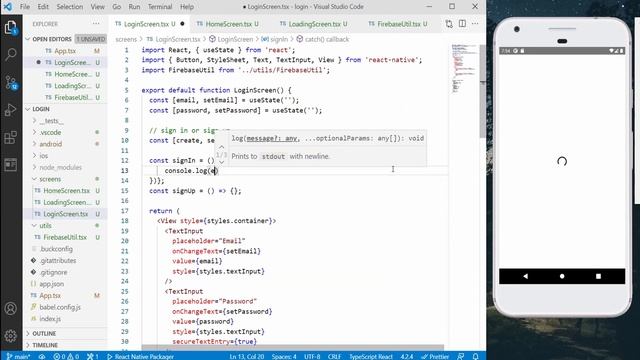Show errors and warnings count in status bar
The image size is (640, 360).
click(66, 356)
